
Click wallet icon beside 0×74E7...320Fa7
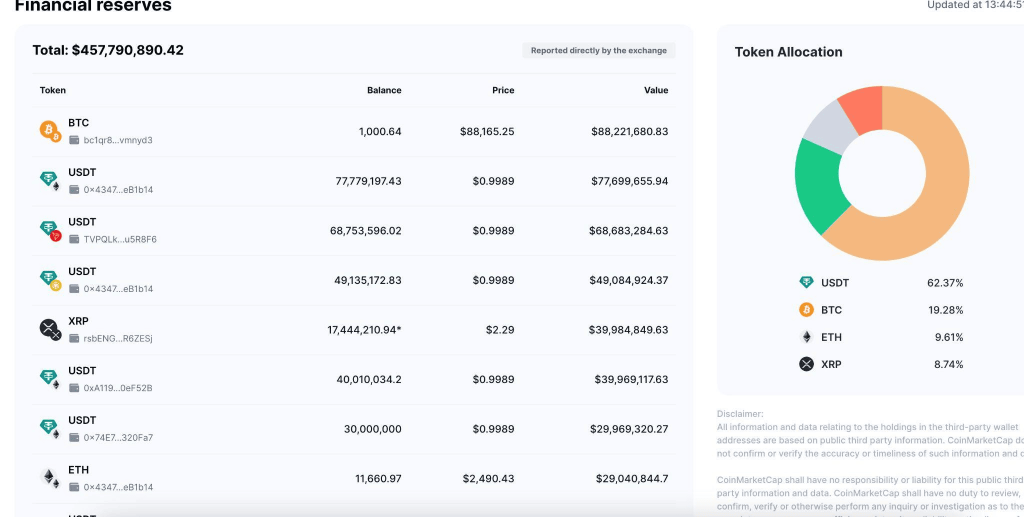tap(74, 437)
